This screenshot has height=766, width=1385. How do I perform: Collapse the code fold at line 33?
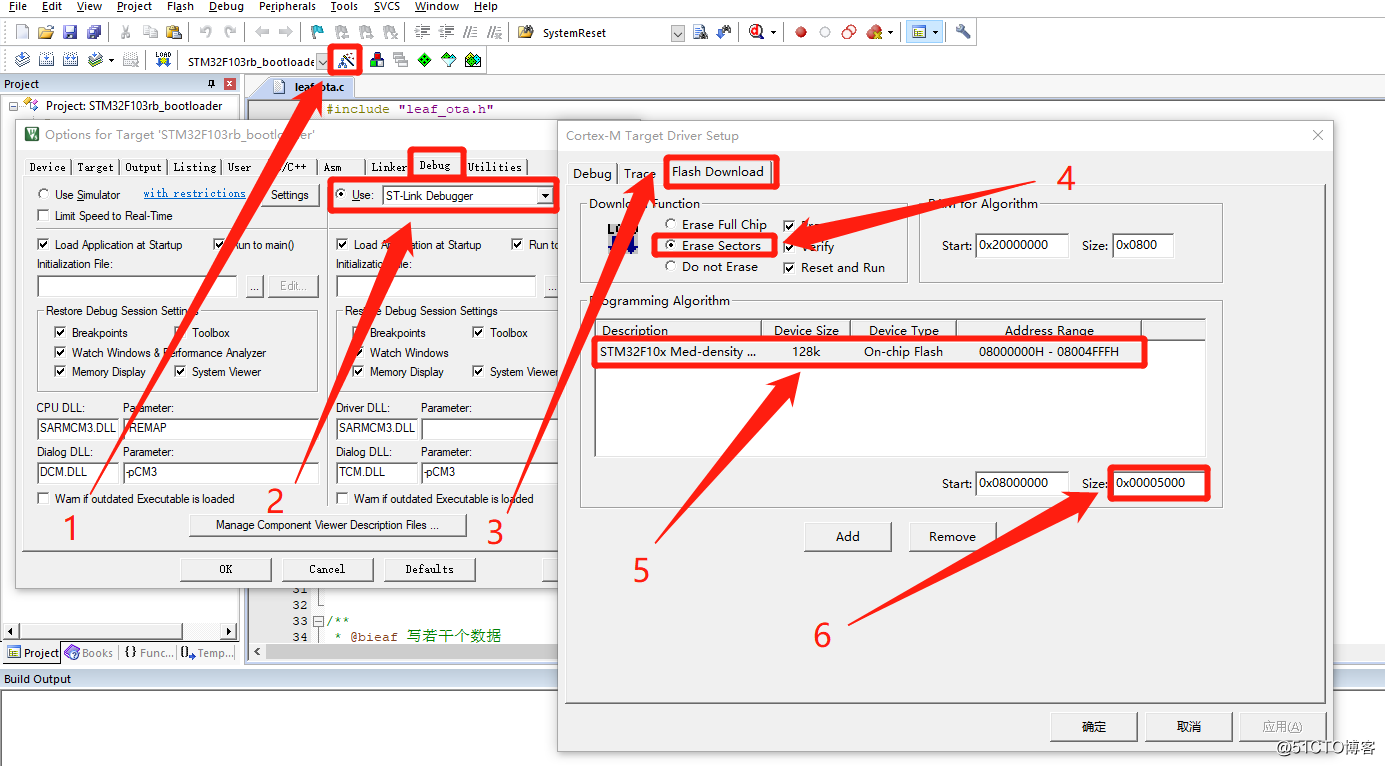[318, 621]
